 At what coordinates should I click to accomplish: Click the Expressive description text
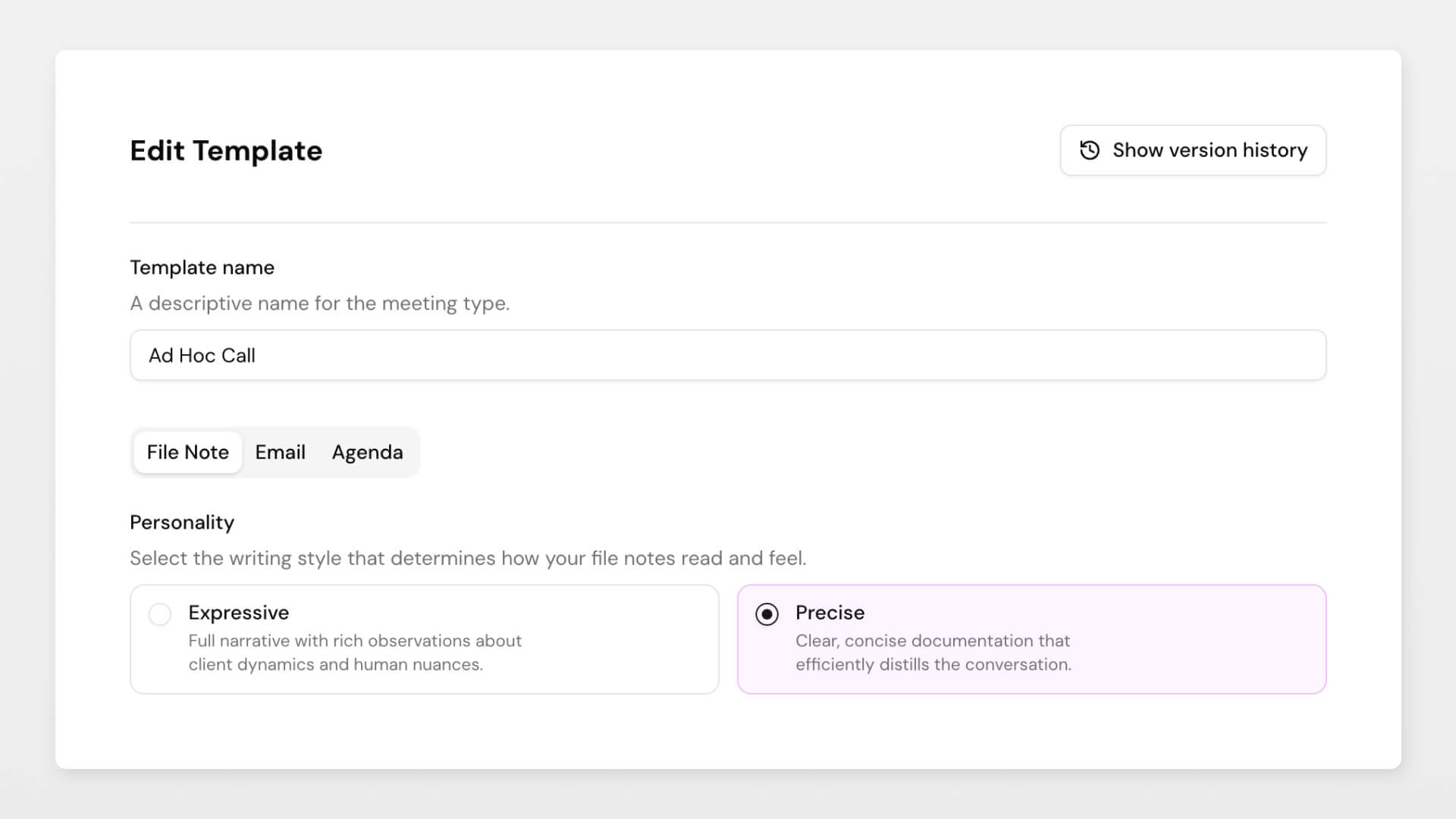[355, 652]
